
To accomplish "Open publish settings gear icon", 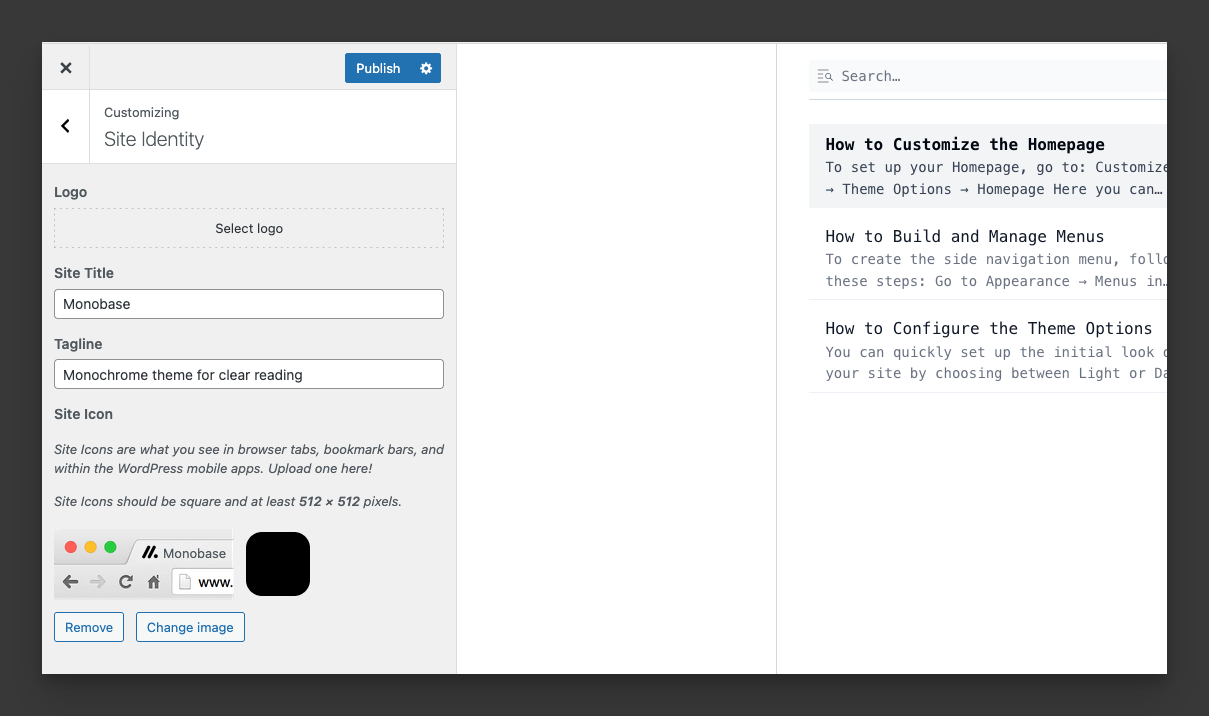I will 426,68.
